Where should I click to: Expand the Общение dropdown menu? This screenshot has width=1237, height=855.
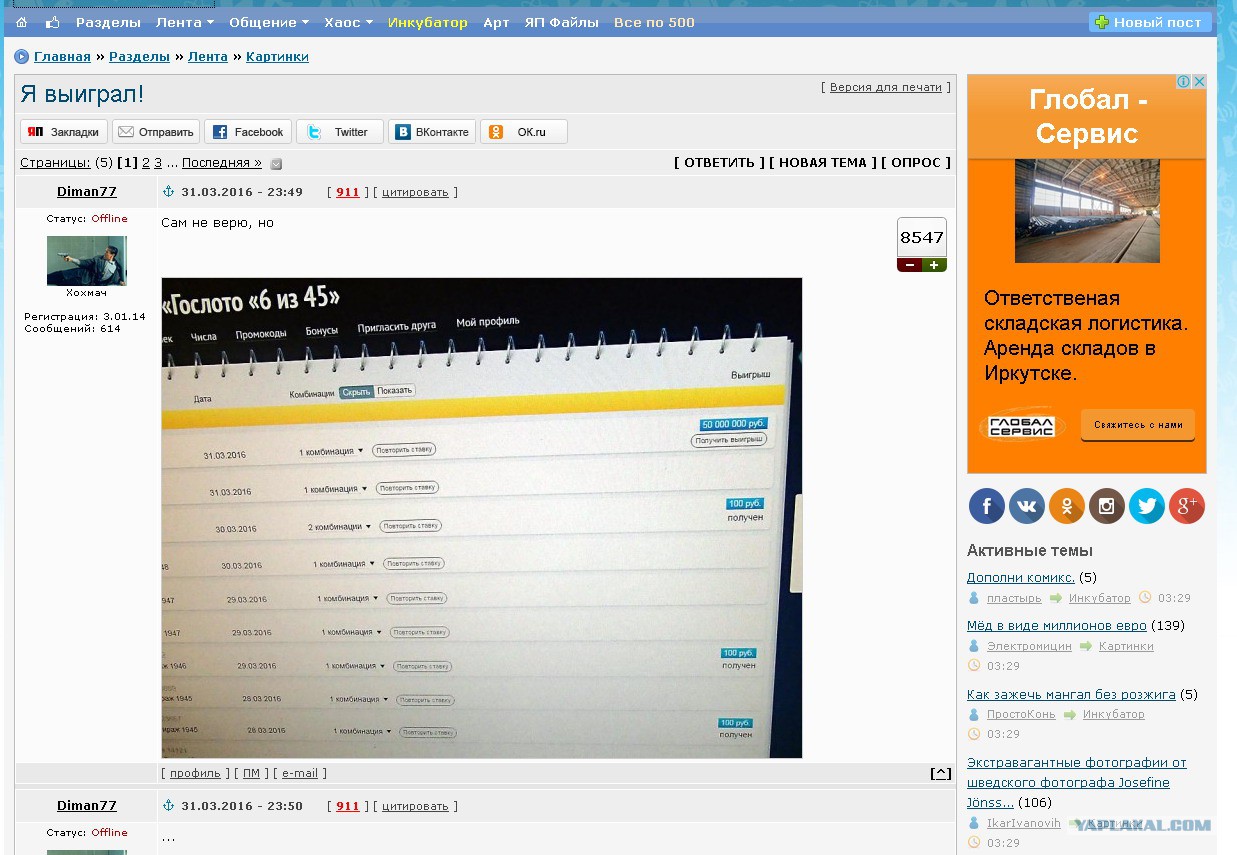coord(269,22)
